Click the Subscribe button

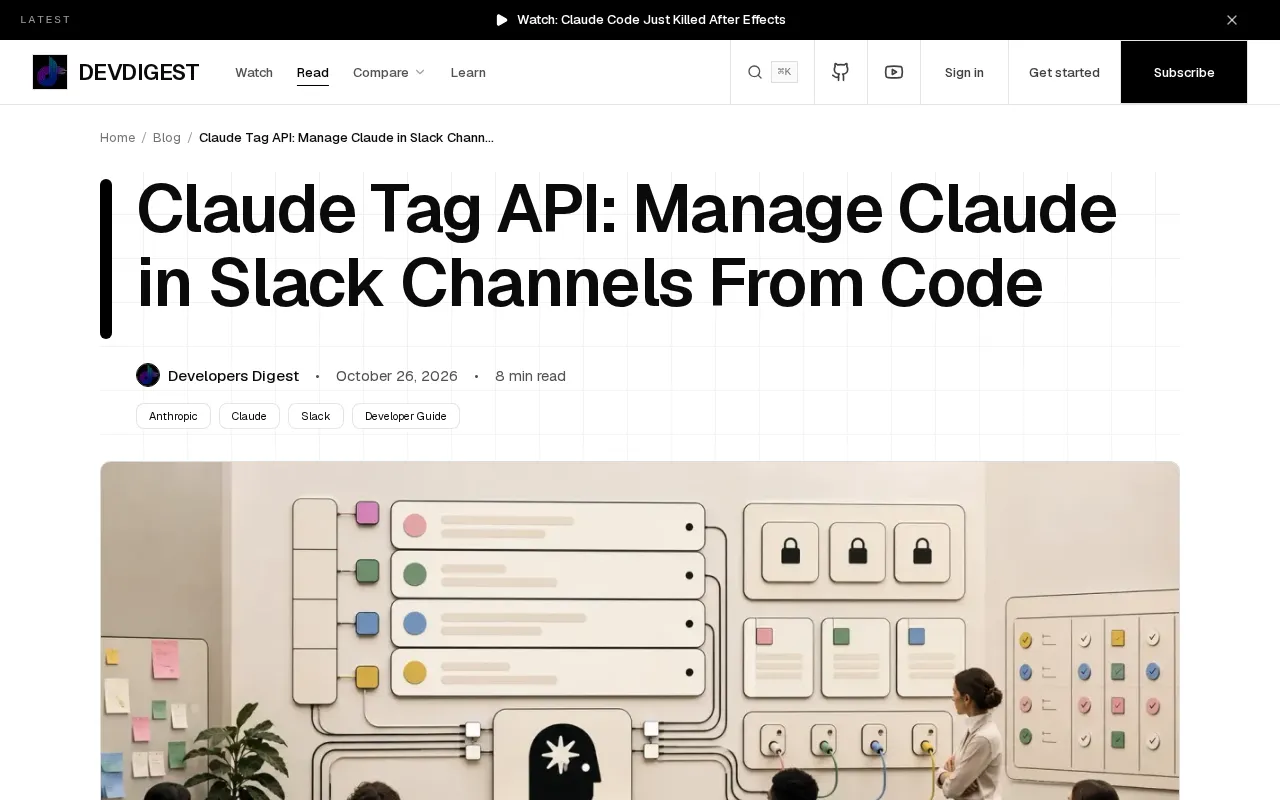[1184, 72]
